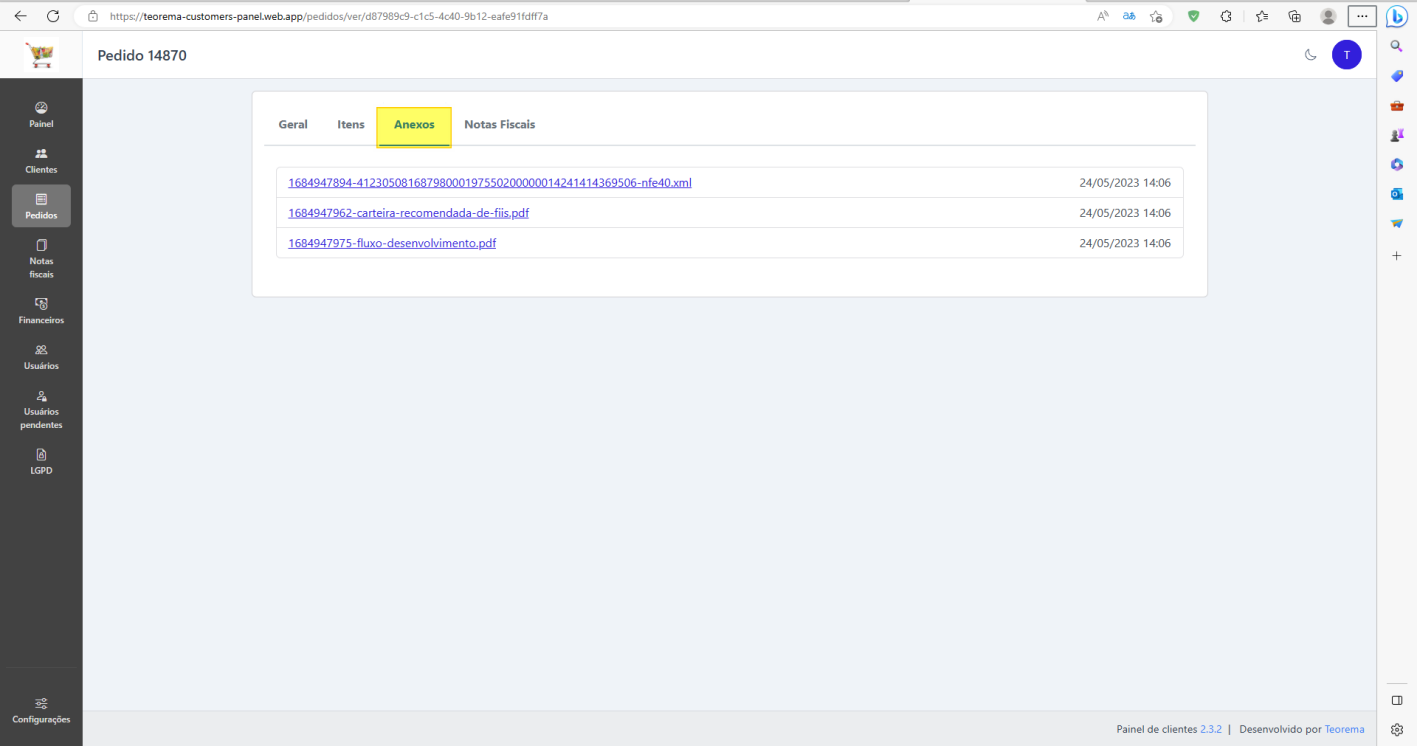Click the shopping cart logo
Image resolution: width=1417 pixels, height=746 pixels.
click(41, 55)
